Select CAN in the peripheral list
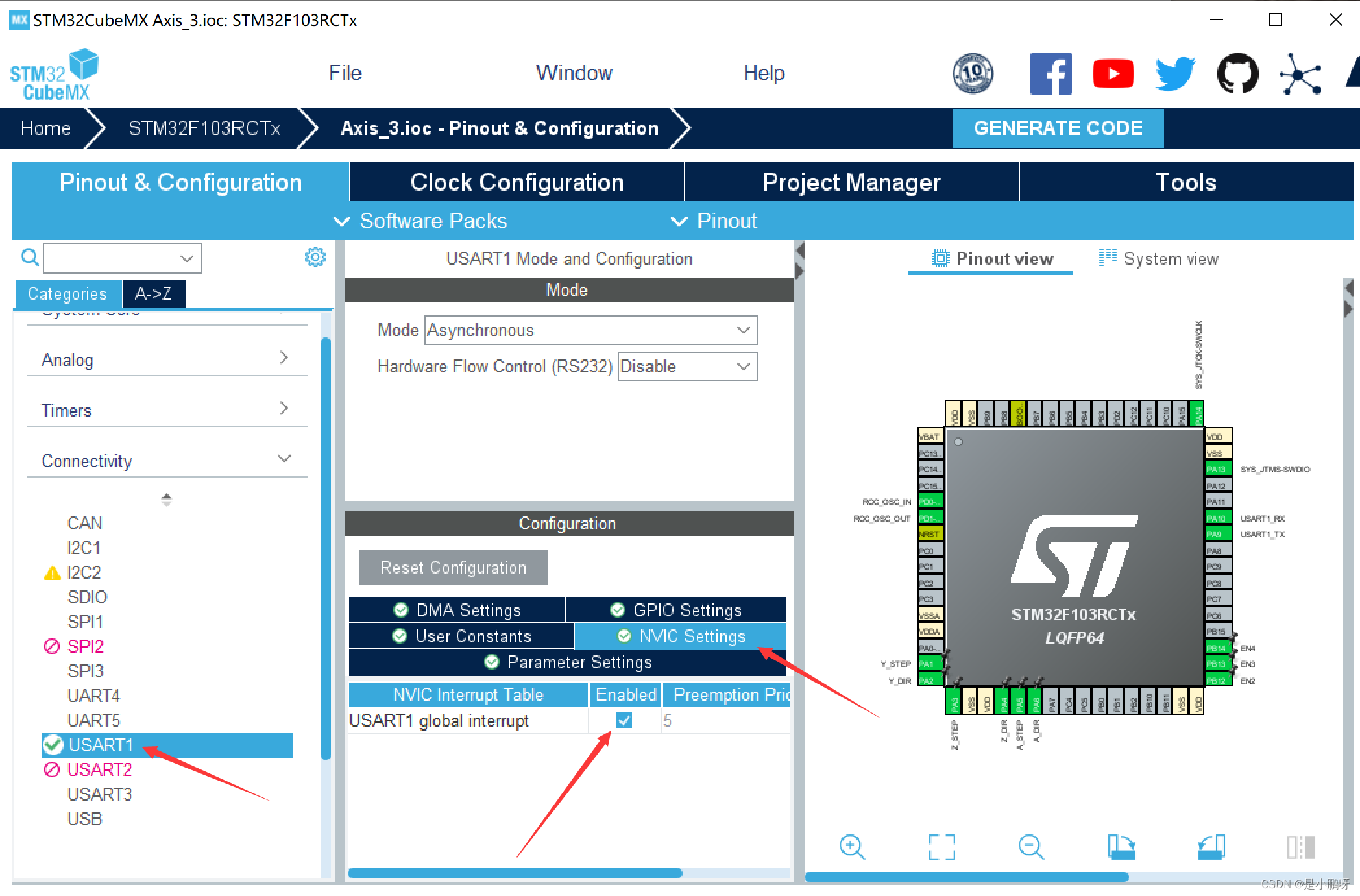The height and width of the screenshot is (896, 1360). (84, 523)
